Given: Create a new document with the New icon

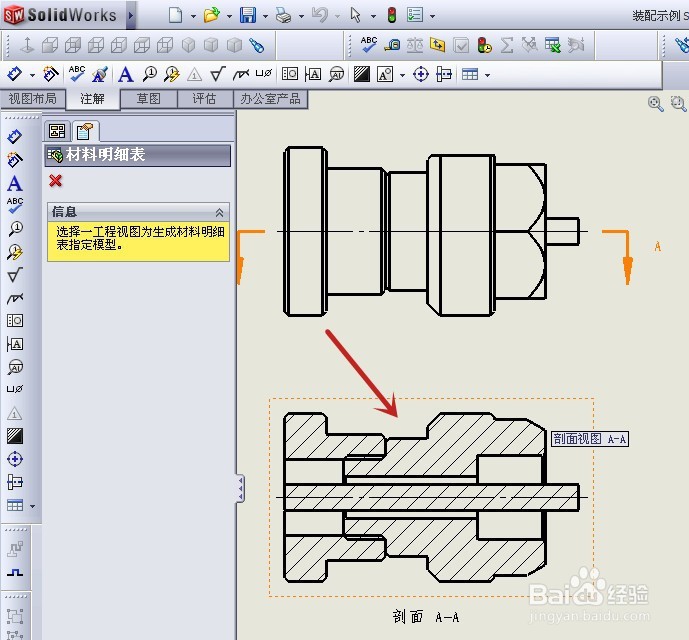Looking at the screenshot, I should coord(175,15).
